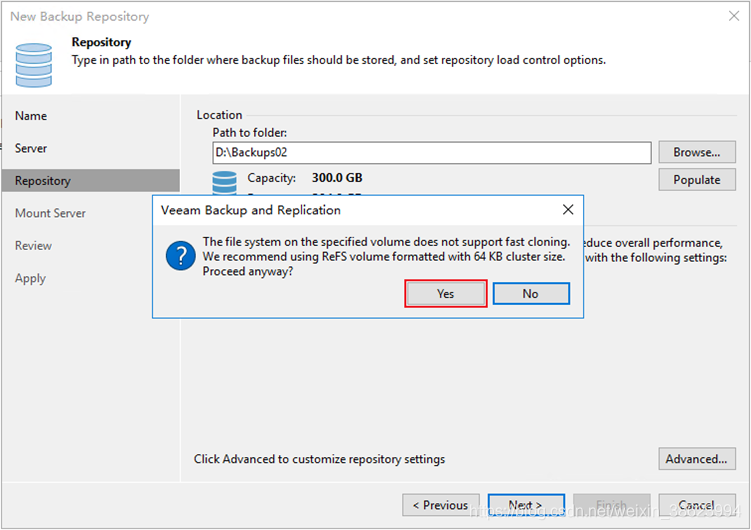Go back with the Previous button
The height and width of the screenshot is (530, 751).
click(441, 505)
